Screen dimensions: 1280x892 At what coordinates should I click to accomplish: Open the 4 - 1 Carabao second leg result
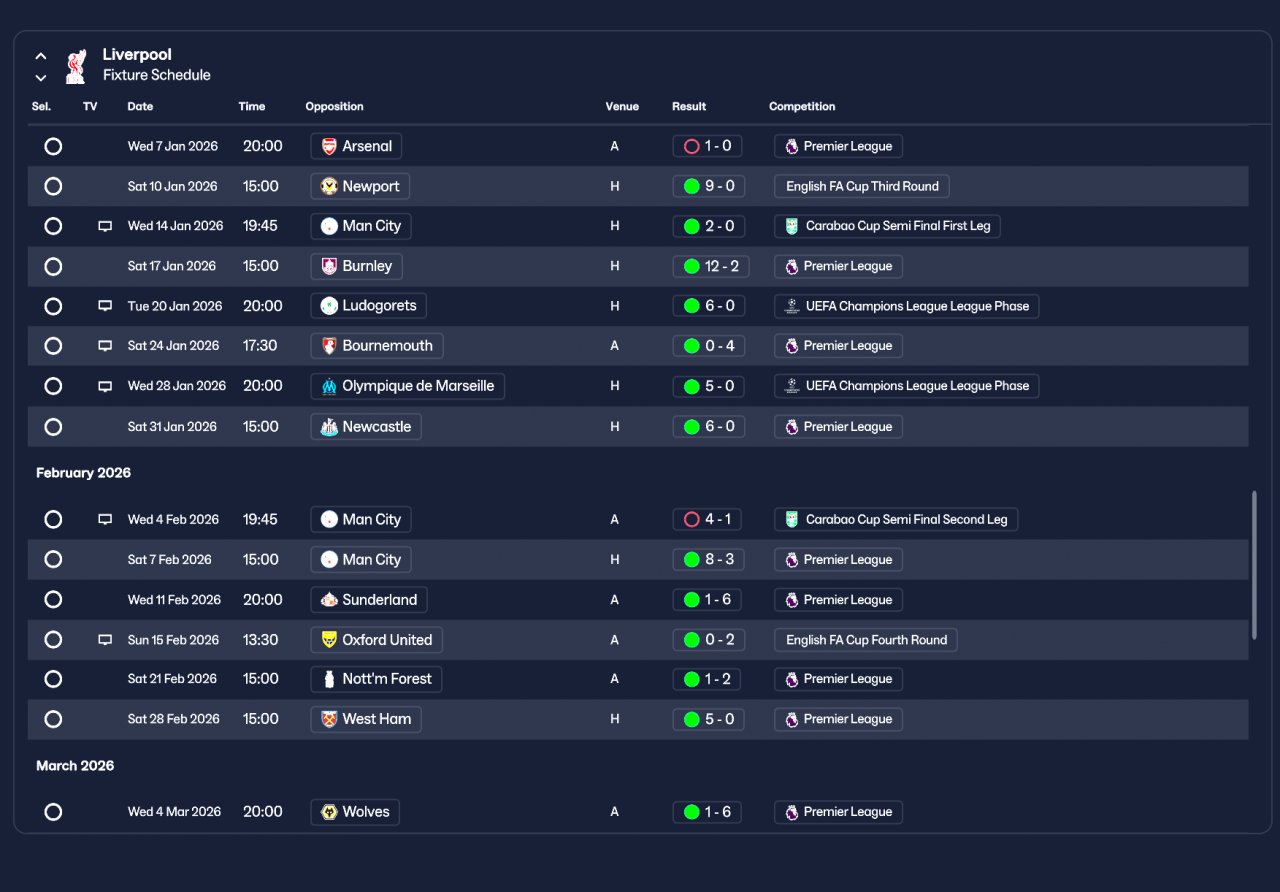click(x=707, y=520)
